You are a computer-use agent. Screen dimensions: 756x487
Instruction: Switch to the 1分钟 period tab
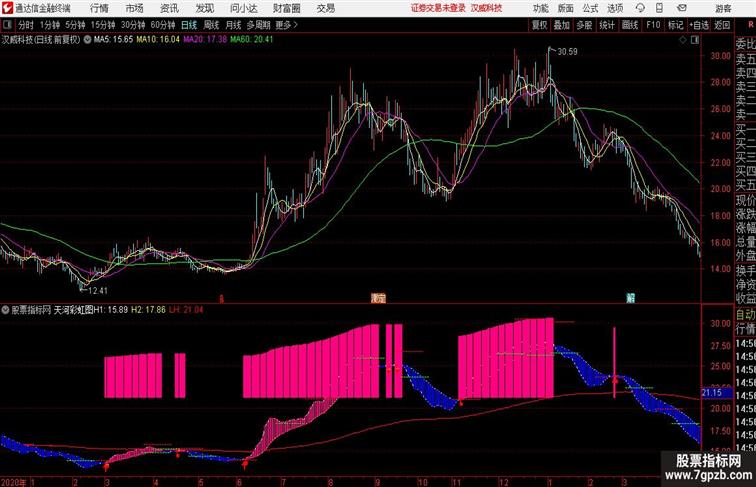tap(50, 25)
